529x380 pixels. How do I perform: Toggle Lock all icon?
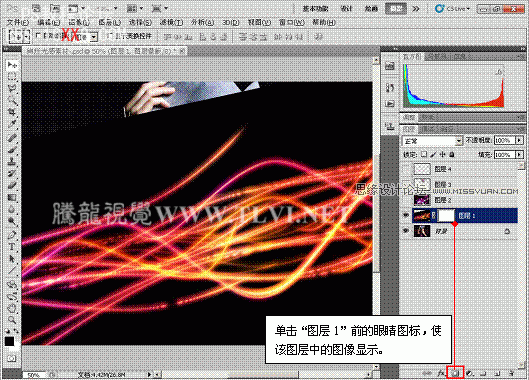452,155
